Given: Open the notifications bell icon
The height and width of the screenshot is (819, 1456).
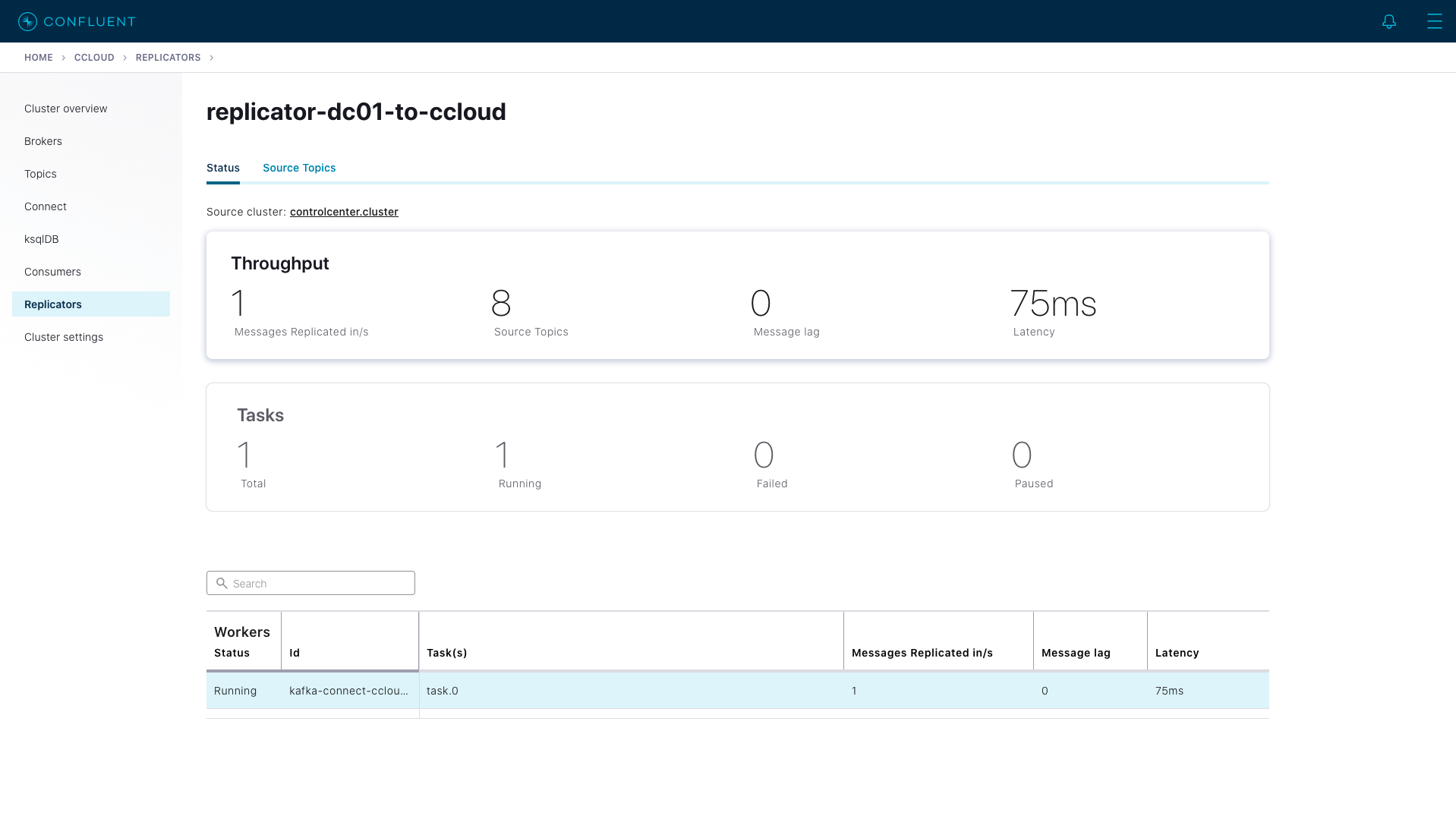Looking at the screenshot, I should click(1388, 21).
